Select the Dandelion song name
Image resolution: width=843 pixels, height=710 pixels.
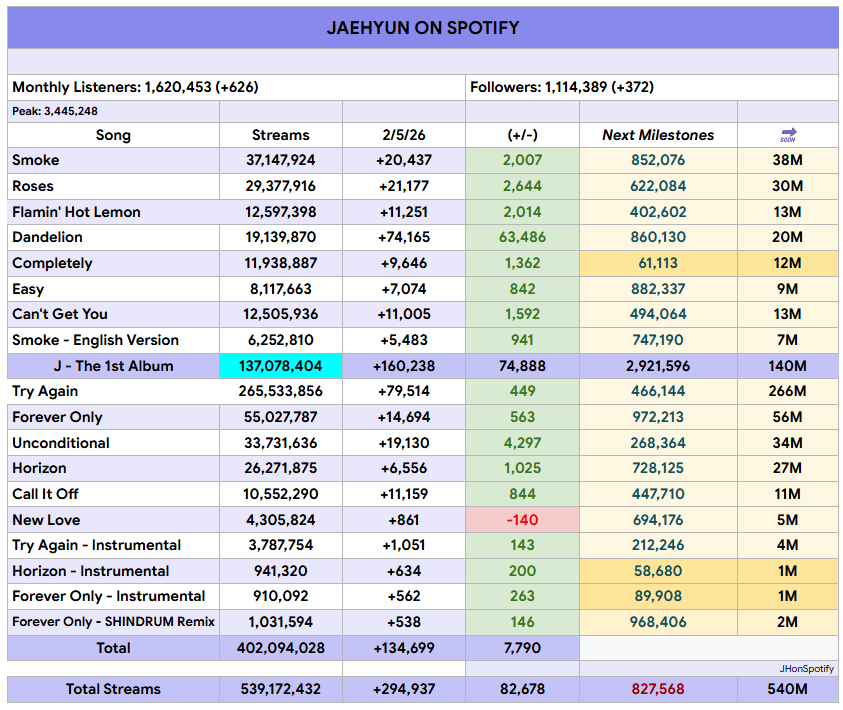coord(47,237)
